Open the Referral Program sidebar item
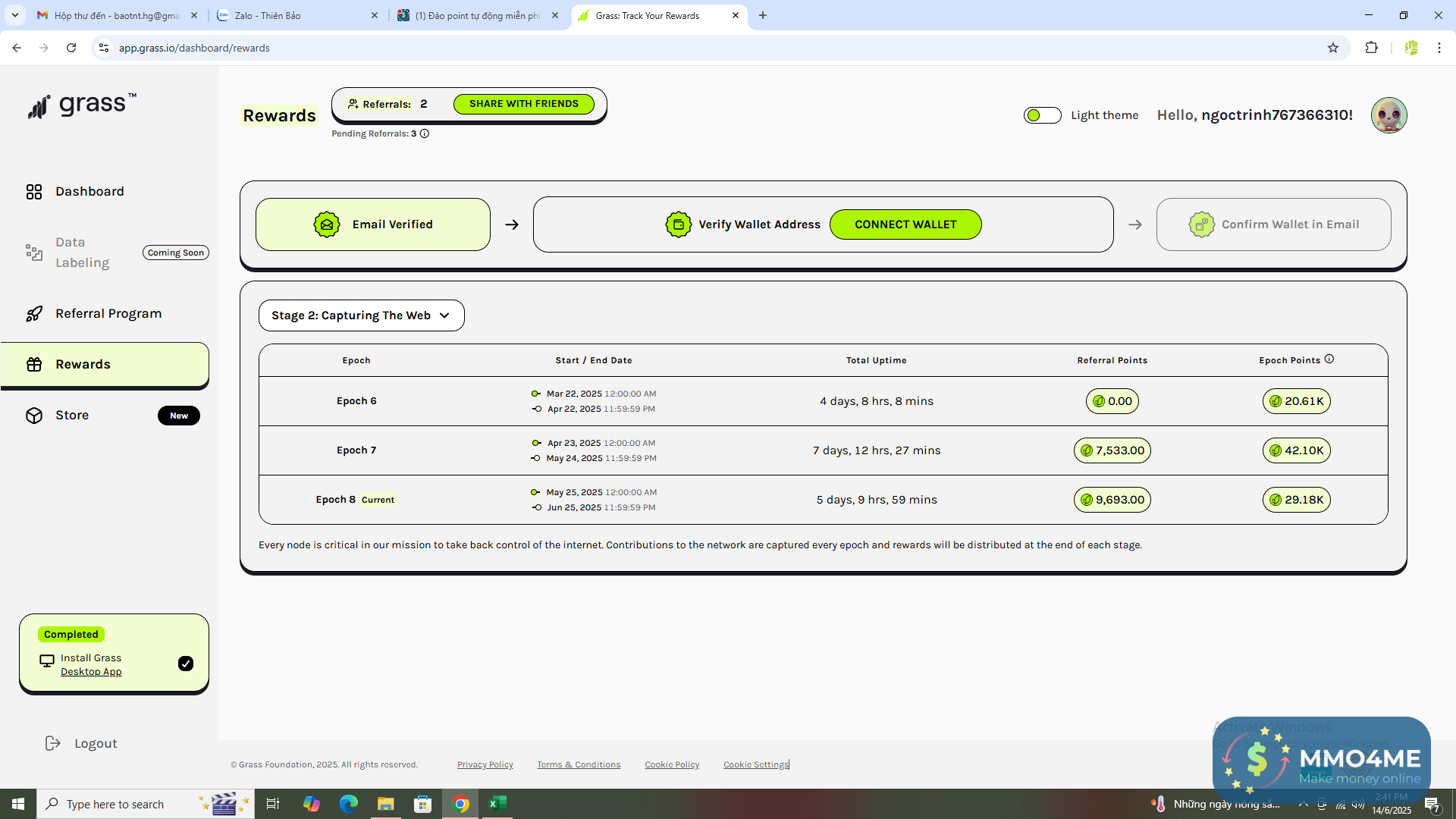1456x819 pixels. [x=108, y=314]
